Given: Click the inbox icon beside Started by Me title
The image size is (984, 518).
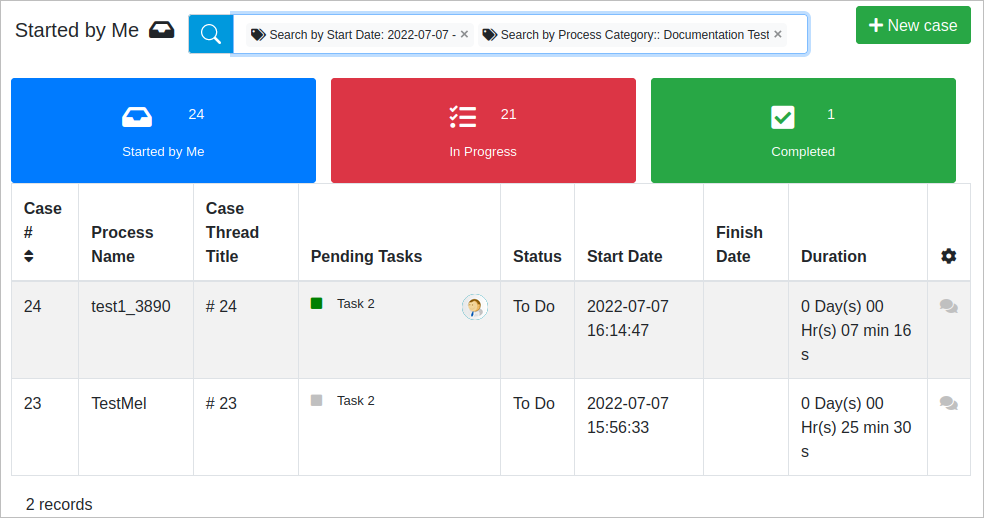Looking at the screenshot, I should click(x=161, y=30).
